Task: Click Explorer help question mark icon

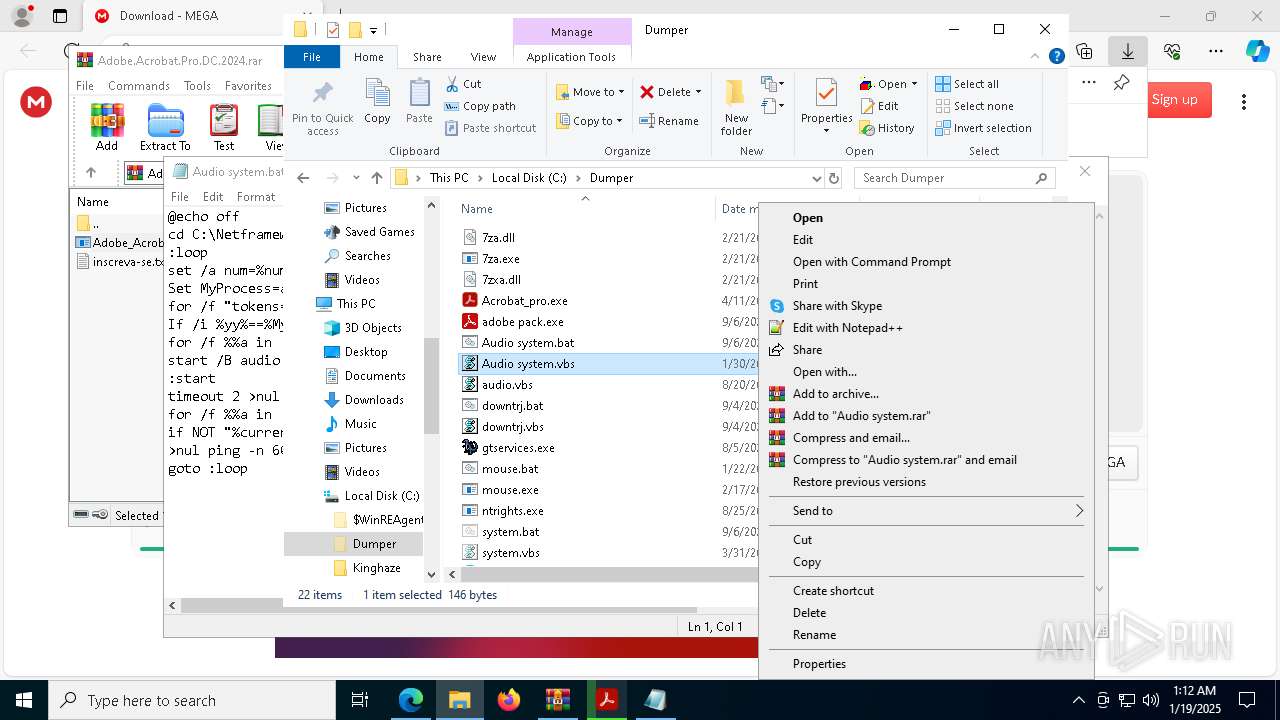Action: coord(1056,57)
